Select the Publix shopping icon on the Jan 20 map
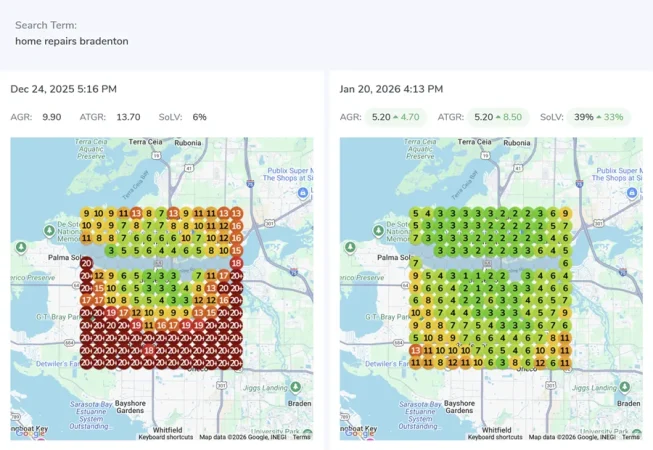 (x=632, y=193)
